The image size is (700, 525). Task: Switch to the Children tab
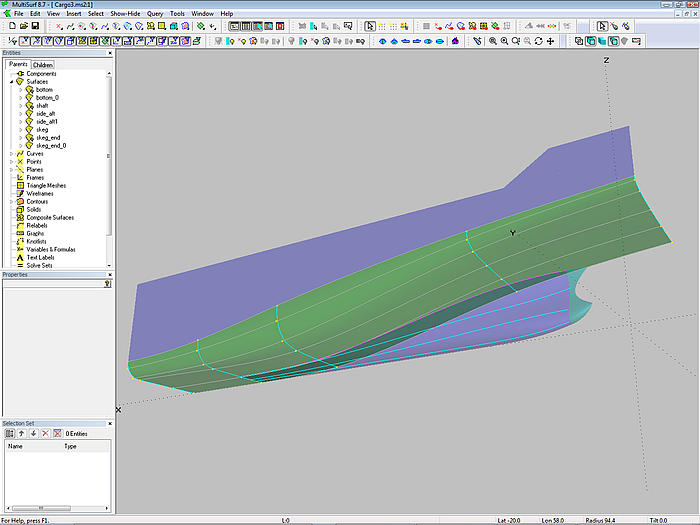point(44,64)
